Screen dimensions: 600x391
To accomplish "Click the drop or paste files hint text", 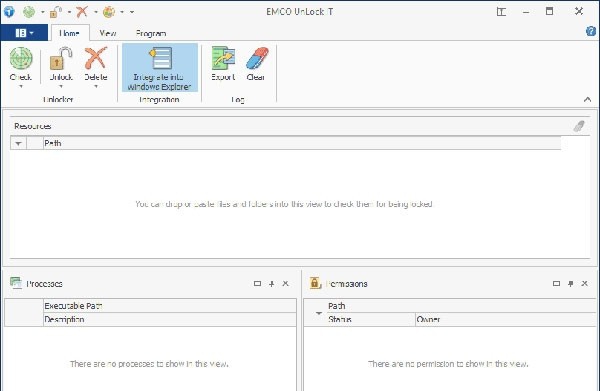I will tap(284, 204).
